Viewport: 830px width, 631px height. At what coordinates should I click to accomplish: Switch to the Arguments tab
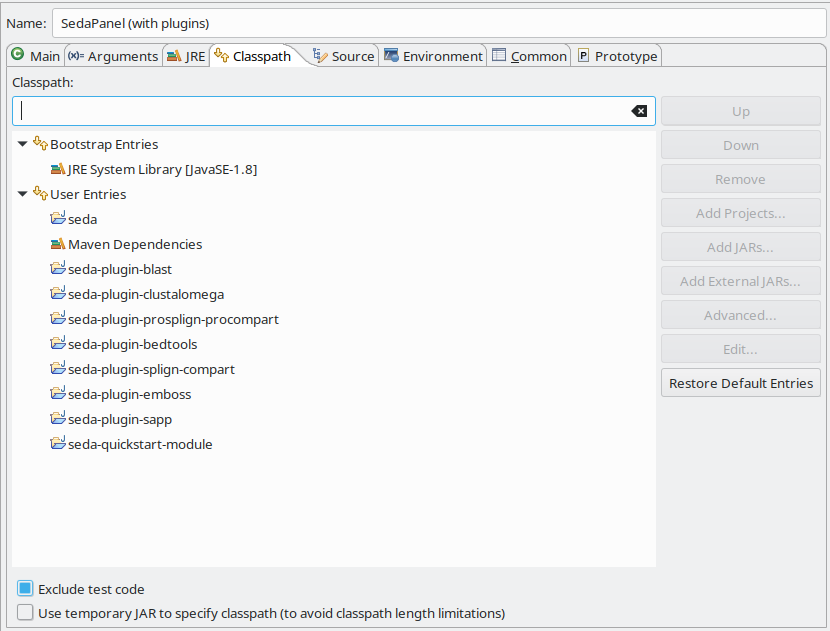113,57
